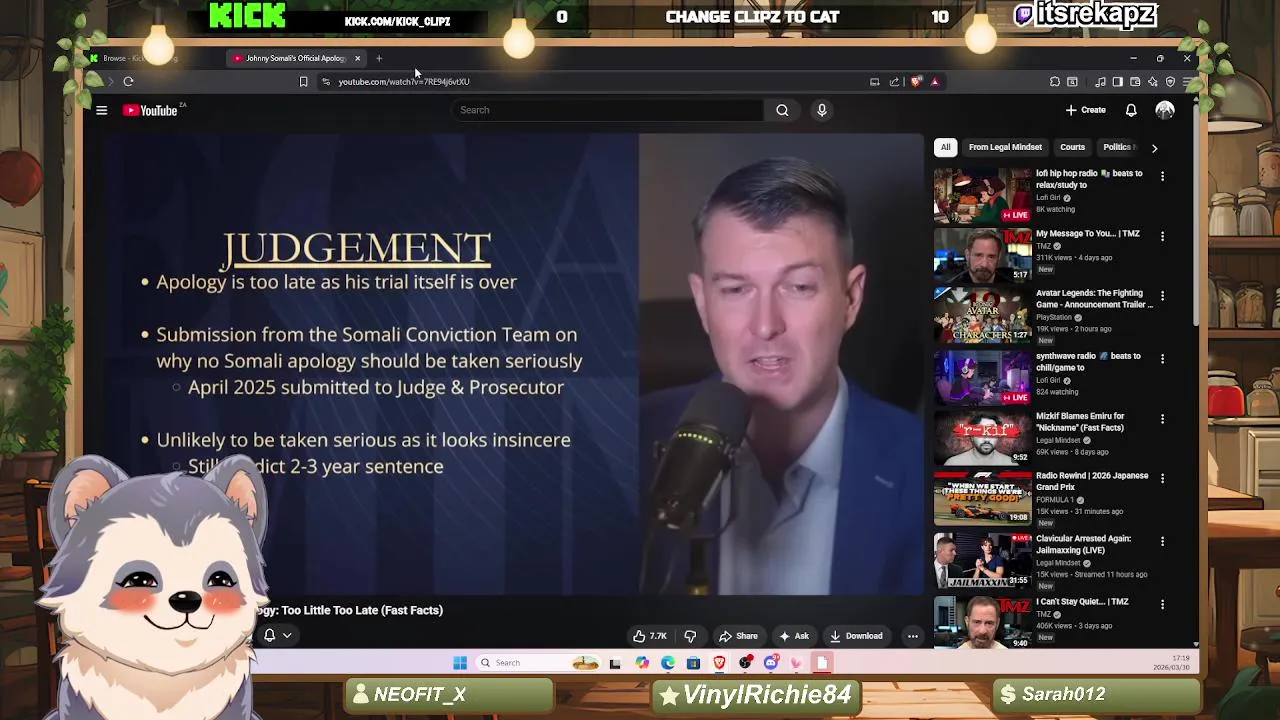Open the Avatar Legends trailer thumbnail
The width and height of the screenshot is (1280, 720).
[x=983, y=315]
